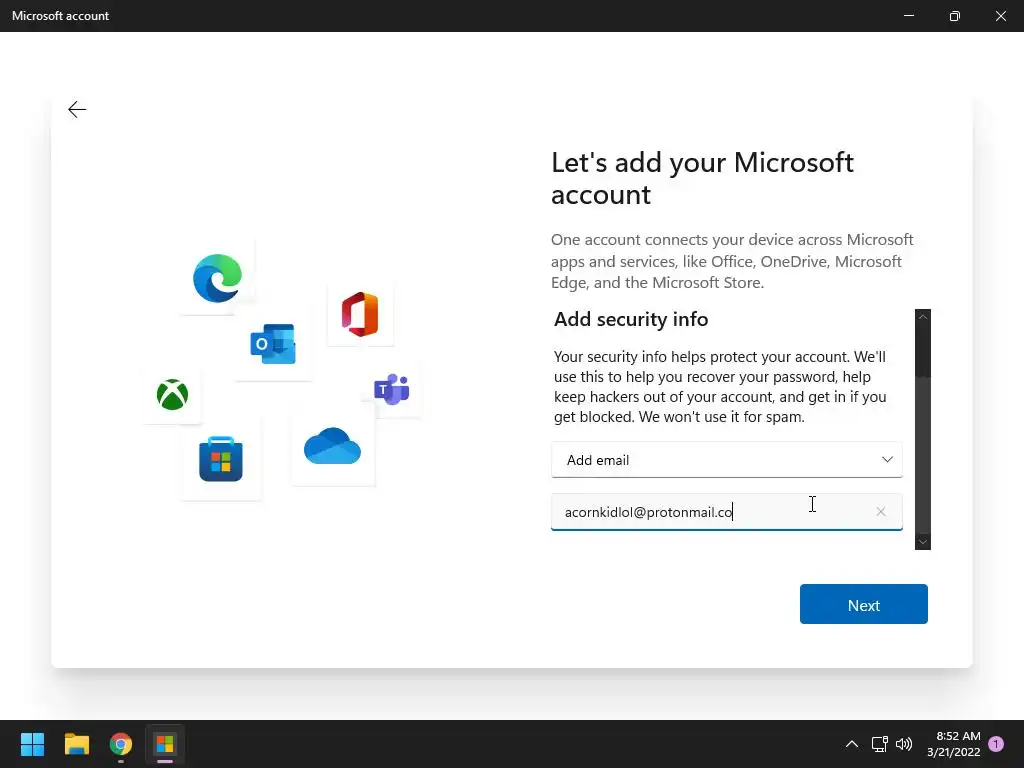Clear the email field with the X icon
Screen dimensions: 1024x768
[881, 512]
